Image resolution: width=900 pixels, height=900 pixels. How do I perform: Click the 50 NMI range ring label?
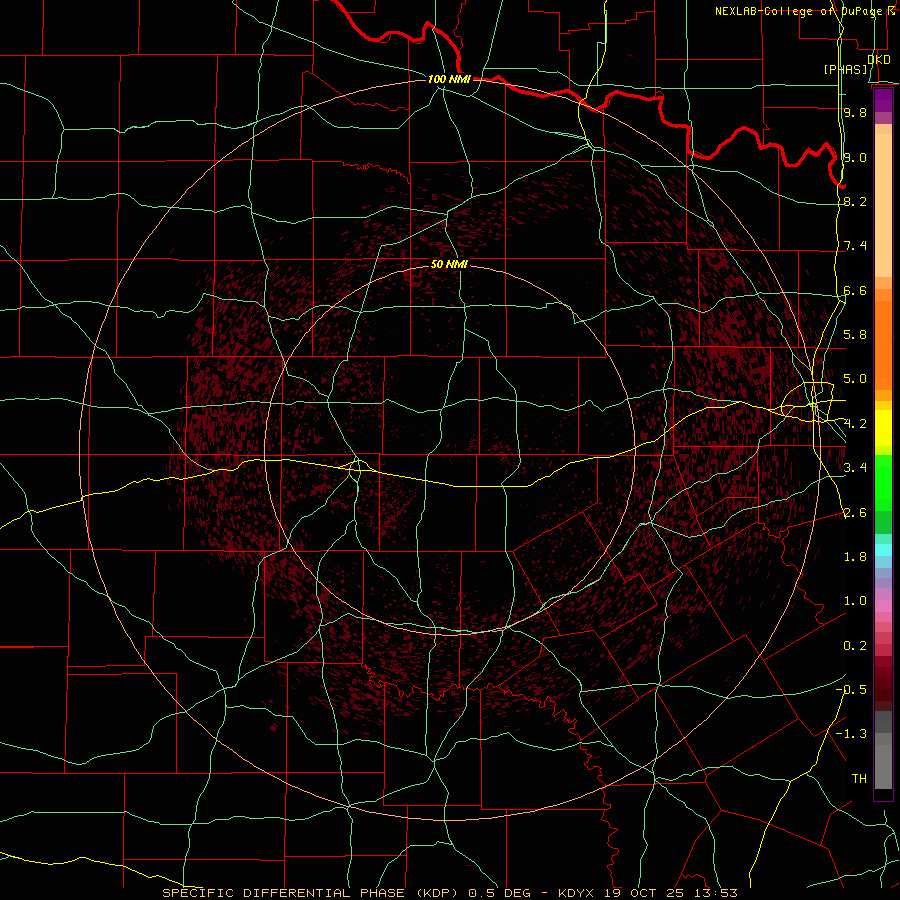[449, 264]
